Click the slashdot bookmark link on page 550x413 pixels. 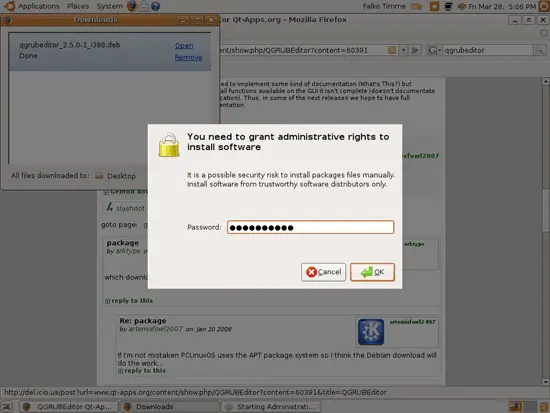pyautogui.click(x=130, y=208)
